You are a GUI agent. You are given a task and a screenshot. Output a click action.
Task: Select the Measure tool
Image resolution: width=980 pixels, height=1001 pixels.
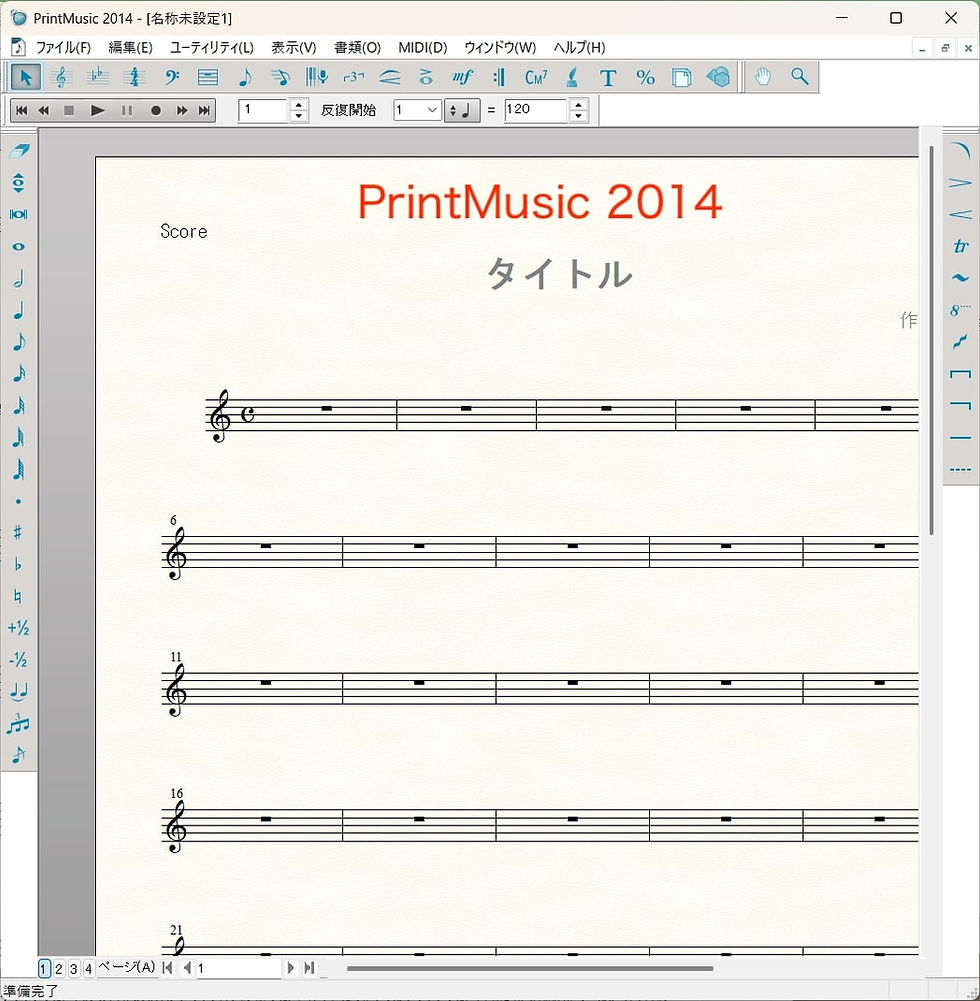[207, 77]
